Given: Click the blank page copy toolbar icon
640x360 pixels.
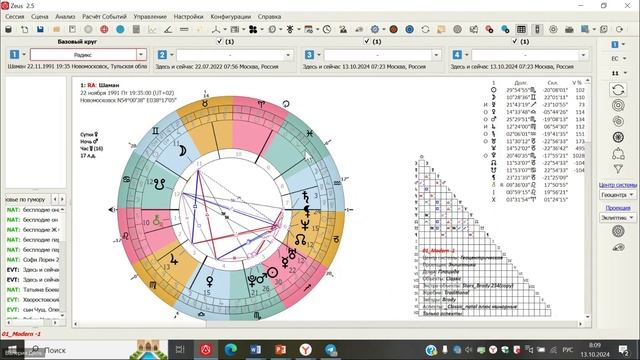Looking at the screenshot, I should (24, 29).
